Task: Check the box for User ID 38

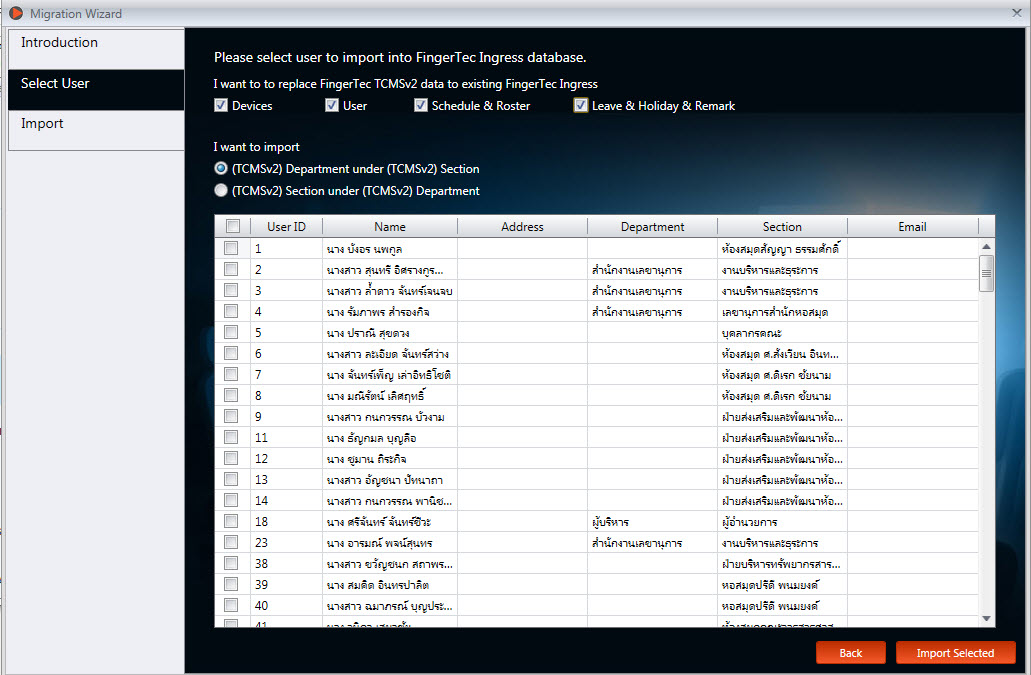Action: coord(231,564)
